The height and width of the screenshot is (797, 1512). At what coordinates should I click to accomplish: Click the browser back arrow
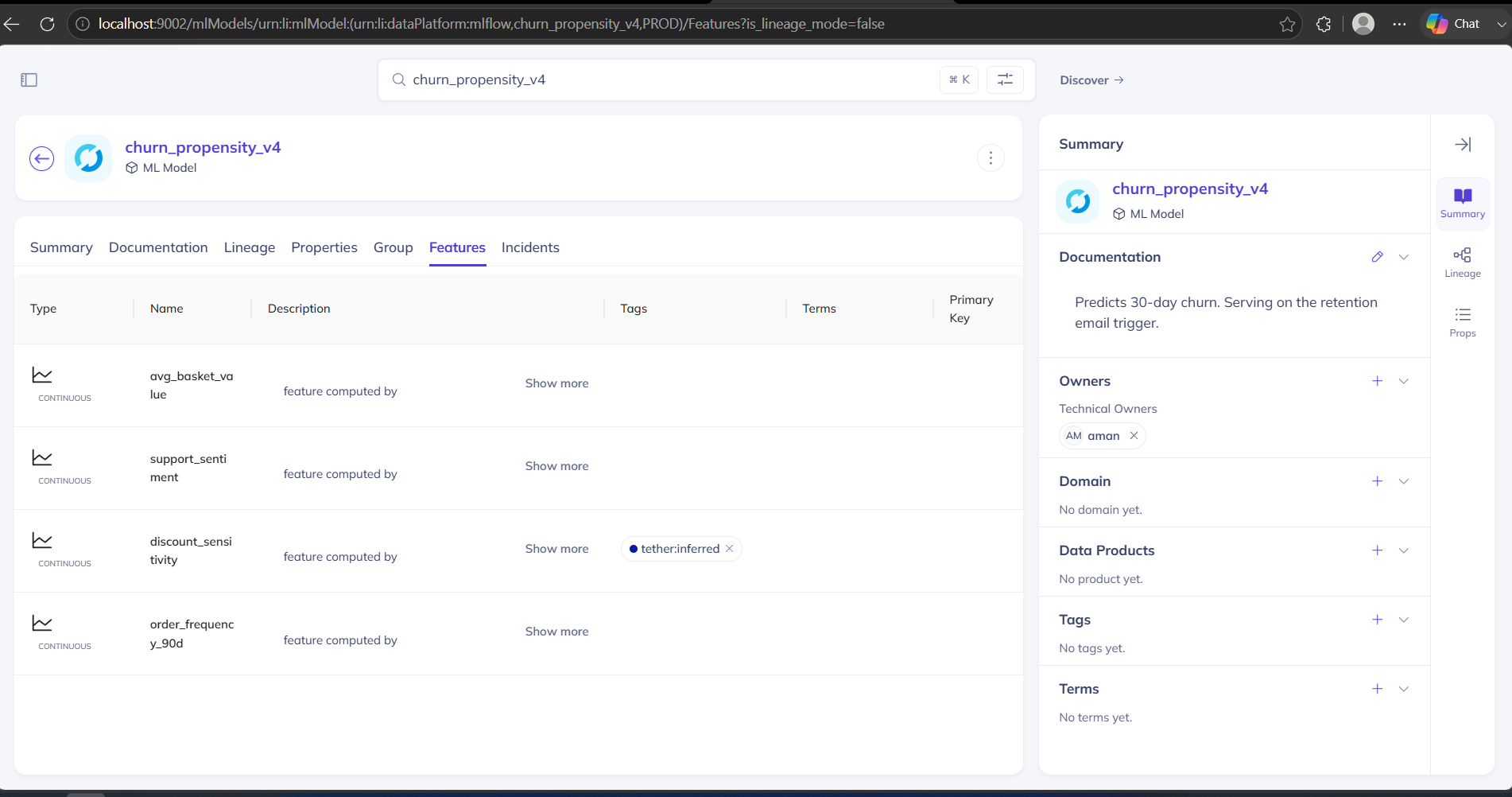(x=11, y=24)
